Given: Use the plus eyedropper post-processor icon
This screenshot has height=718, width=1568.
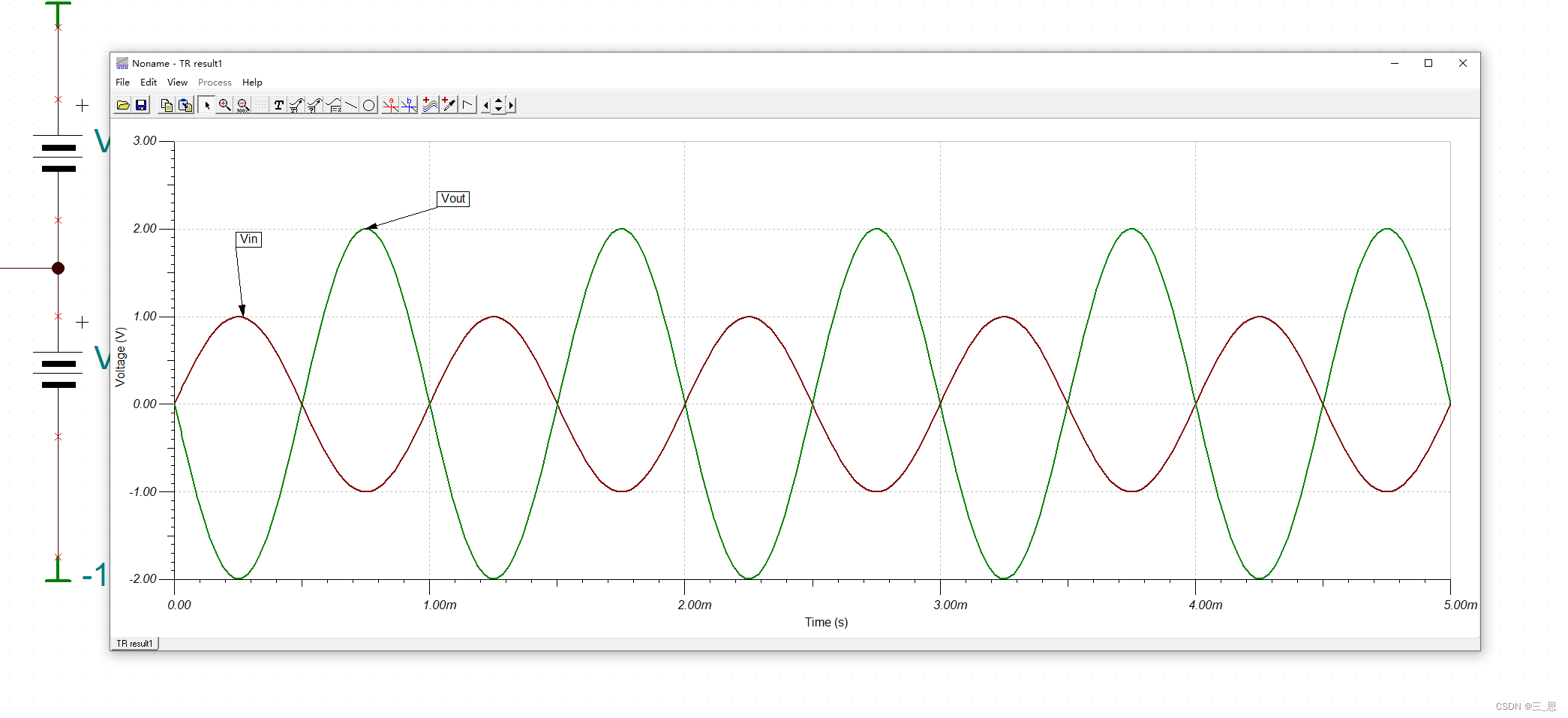Looking at the screenshot, I should point(449,105).
